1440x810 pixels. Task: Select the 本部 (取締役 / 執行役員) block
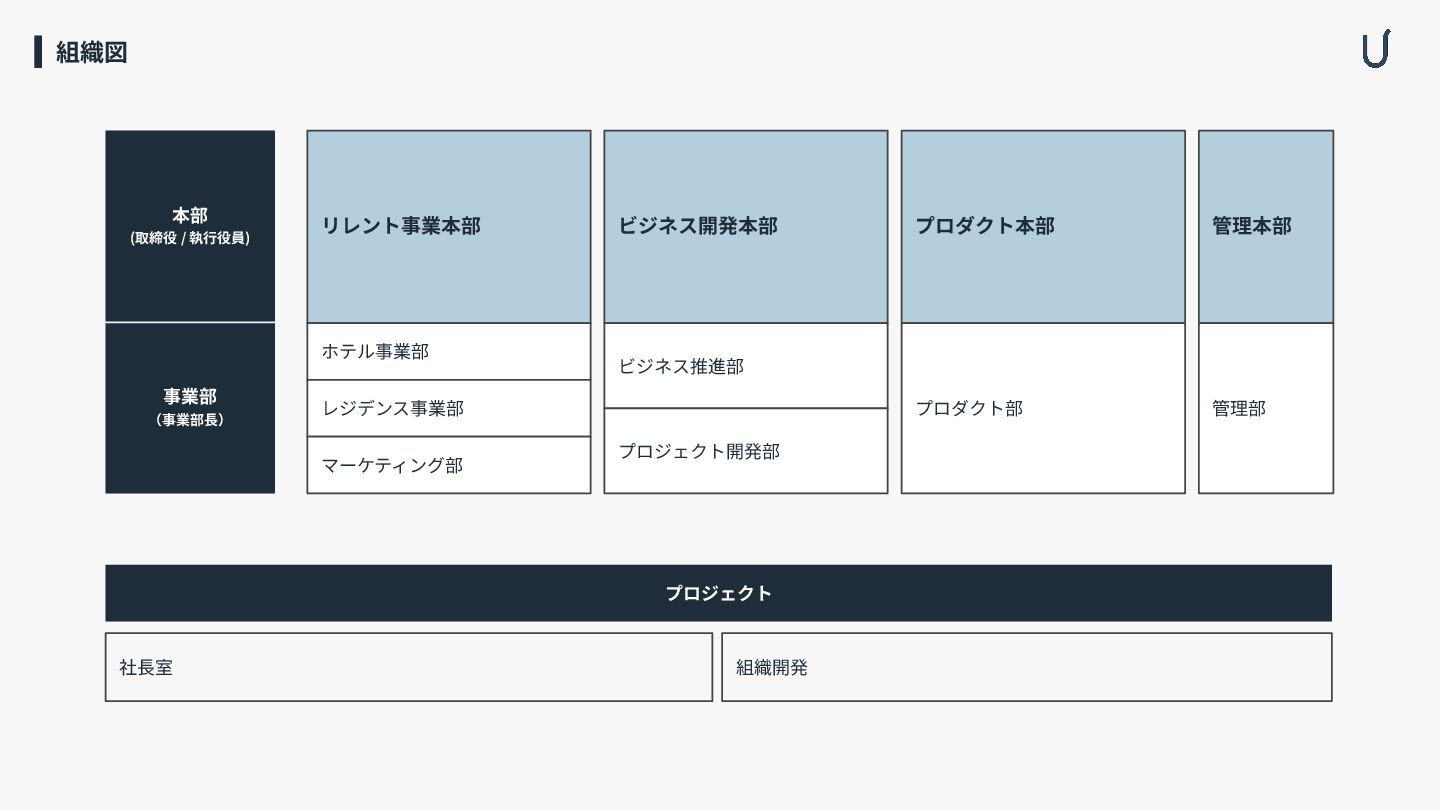pyautogui.click(x=190, y=226)
